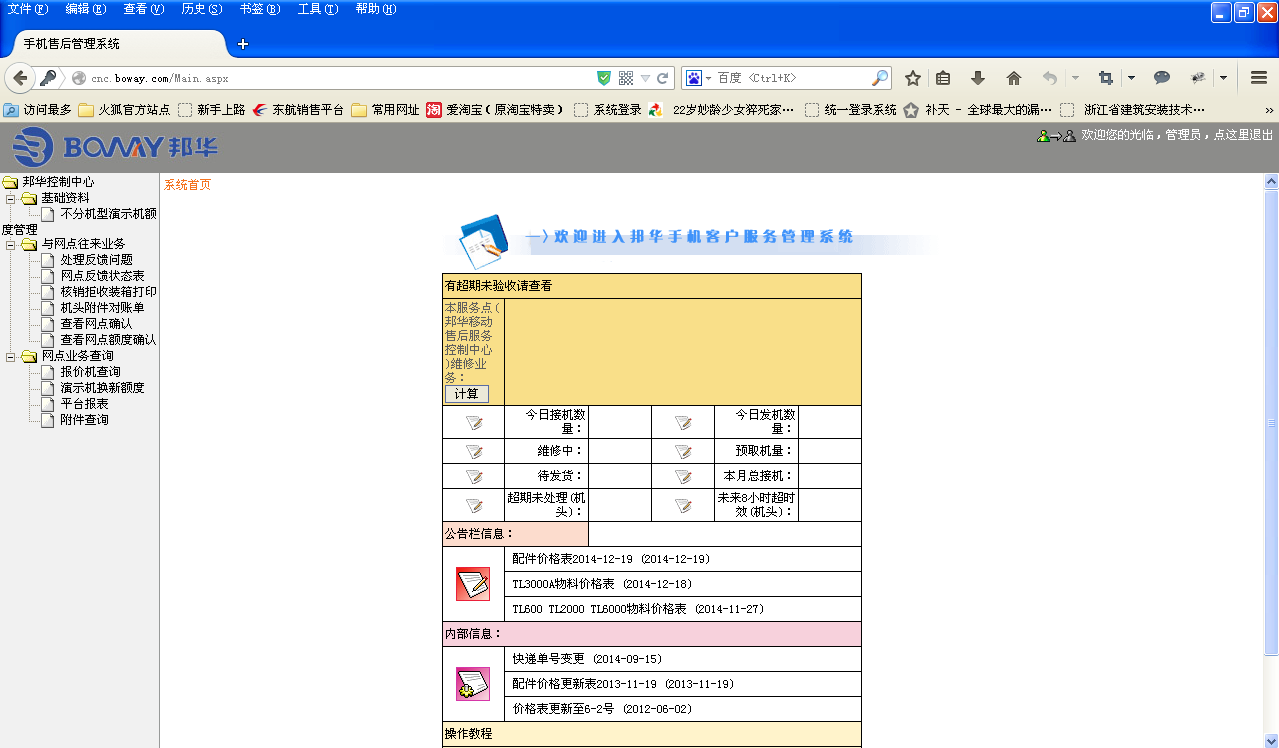Open 价格表更新至6-2号 notice

(602, 709)
